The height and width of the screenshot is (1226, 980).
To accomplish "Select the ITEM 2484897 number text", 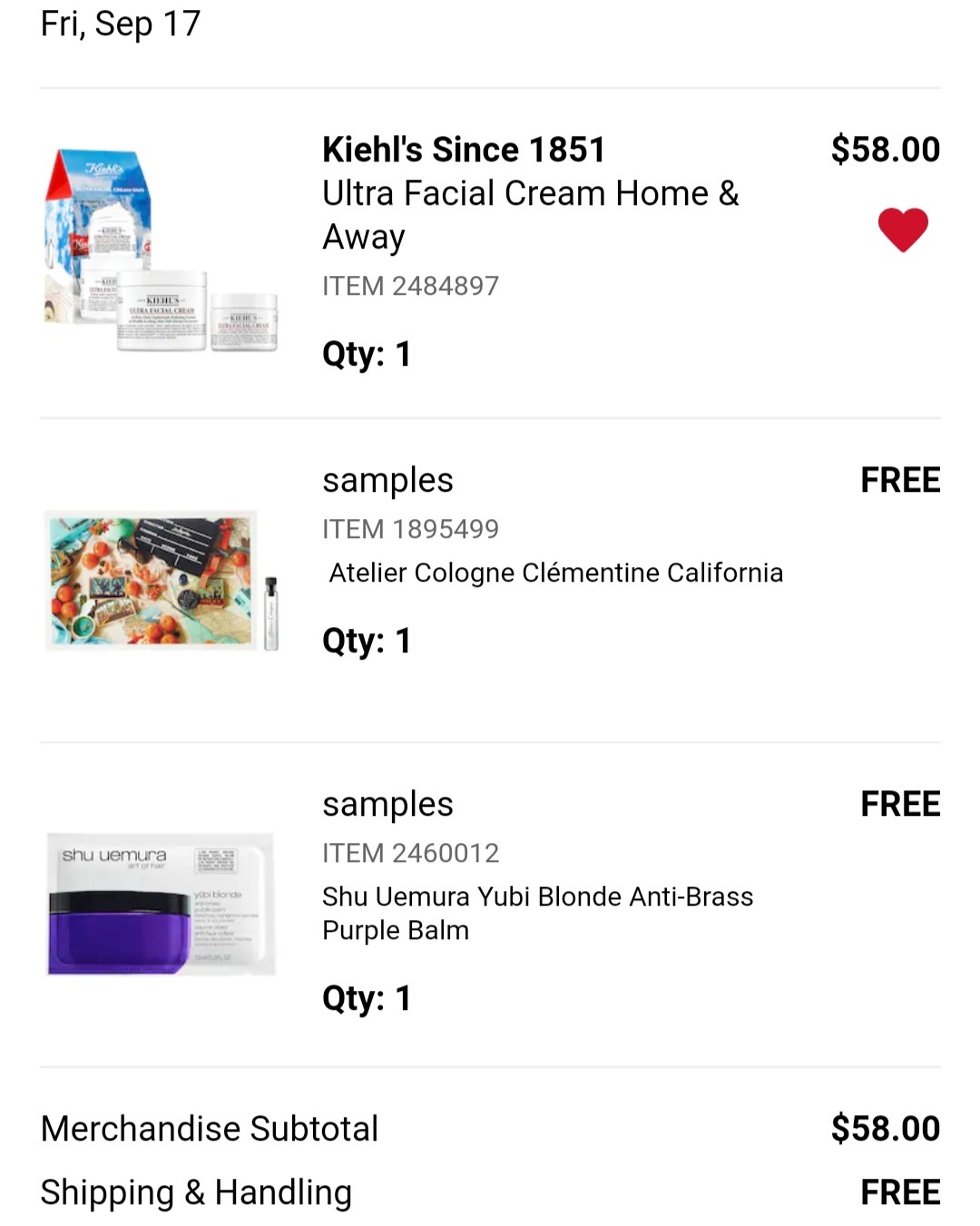I will tap(410, 286).
